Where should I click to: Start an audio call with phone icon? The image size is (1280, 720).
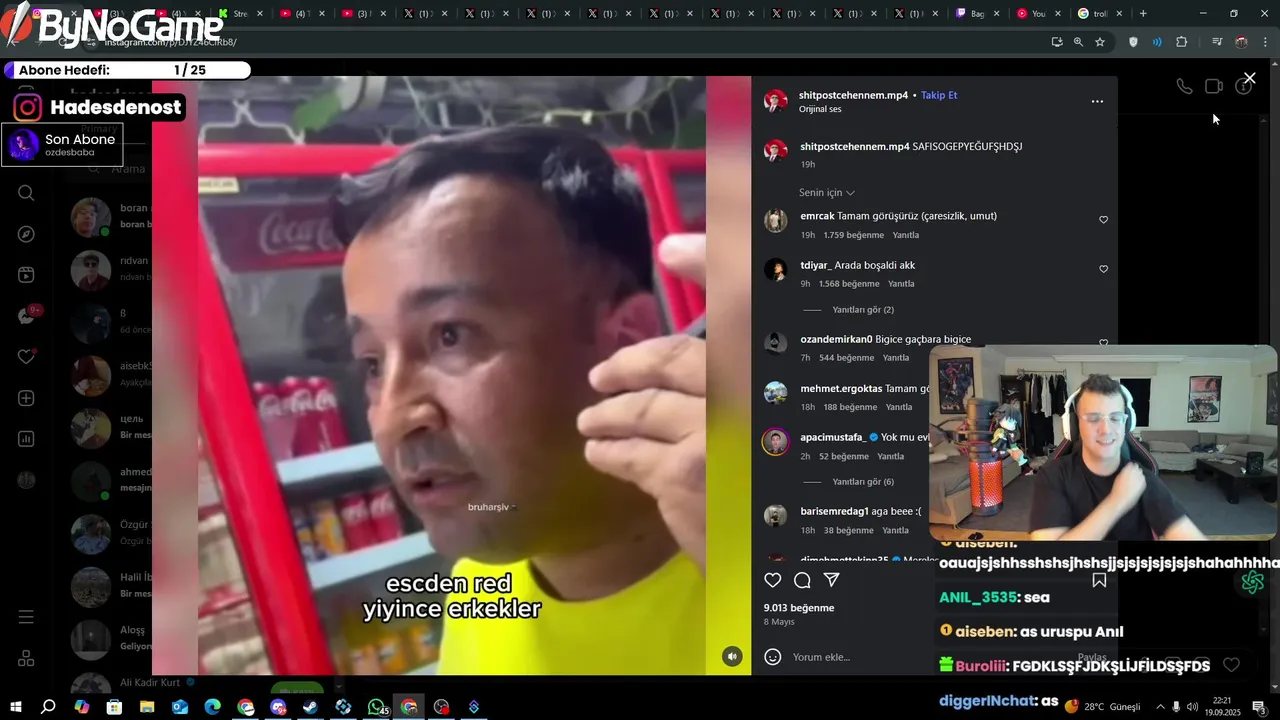tap(1184, 86)
